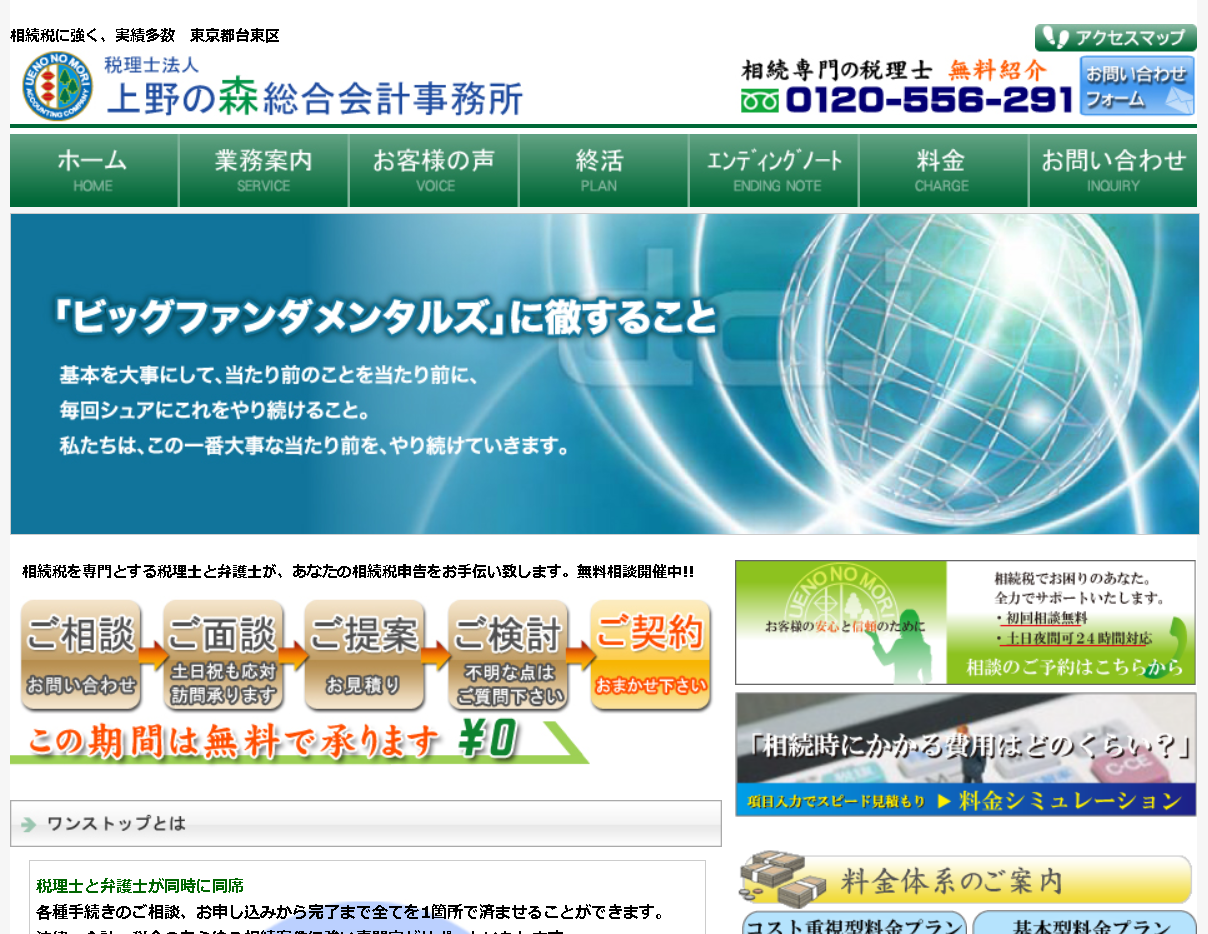1208x934 pixels.
Task: Open the 相談のご予約はこちらから banner
Action: point(965,622)
